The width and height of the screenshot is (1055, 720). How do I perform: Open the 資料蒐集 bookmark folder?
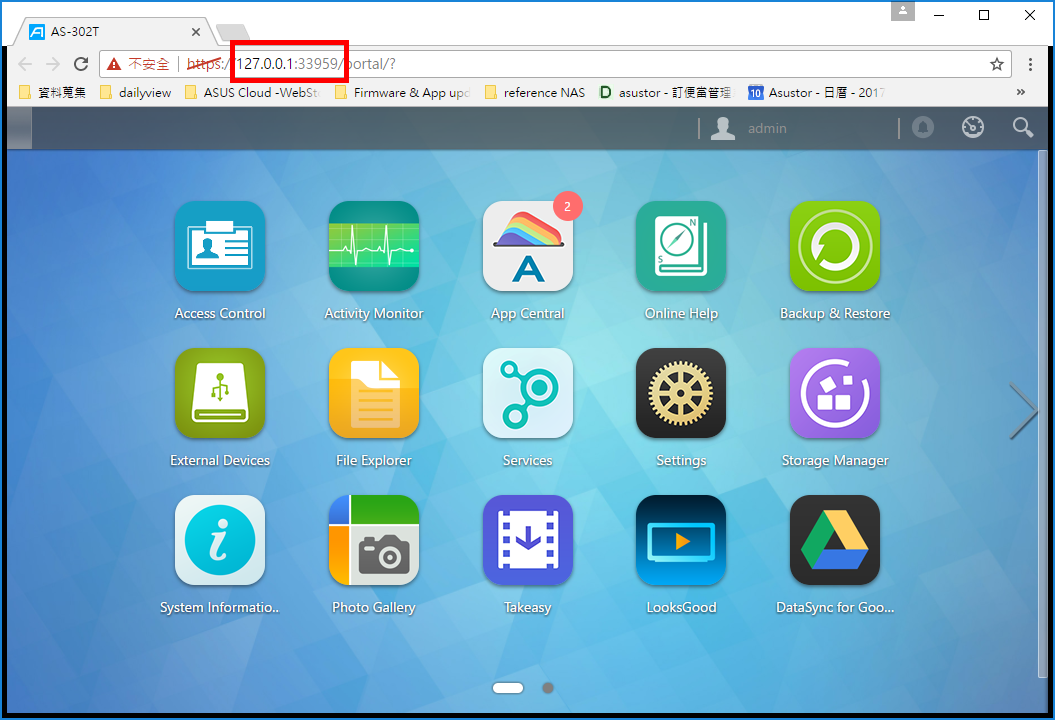click(52, 92)
